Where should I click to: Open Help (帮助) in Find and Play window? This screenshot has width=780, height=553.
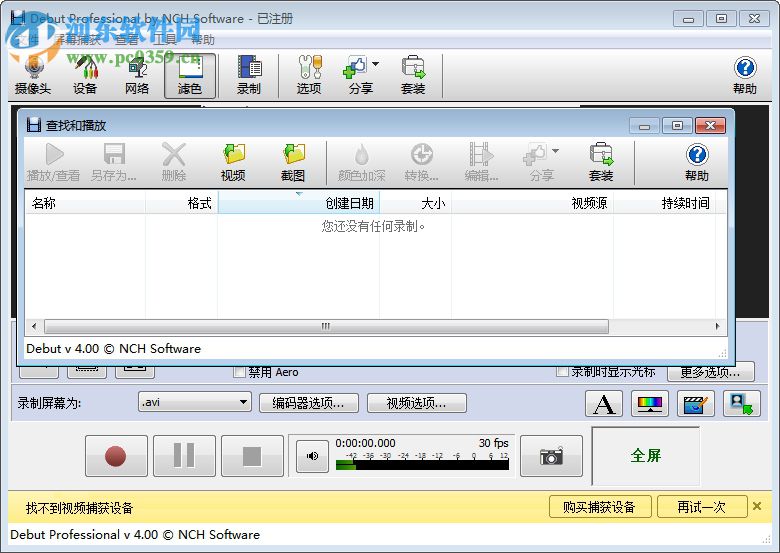pos(697,162)
